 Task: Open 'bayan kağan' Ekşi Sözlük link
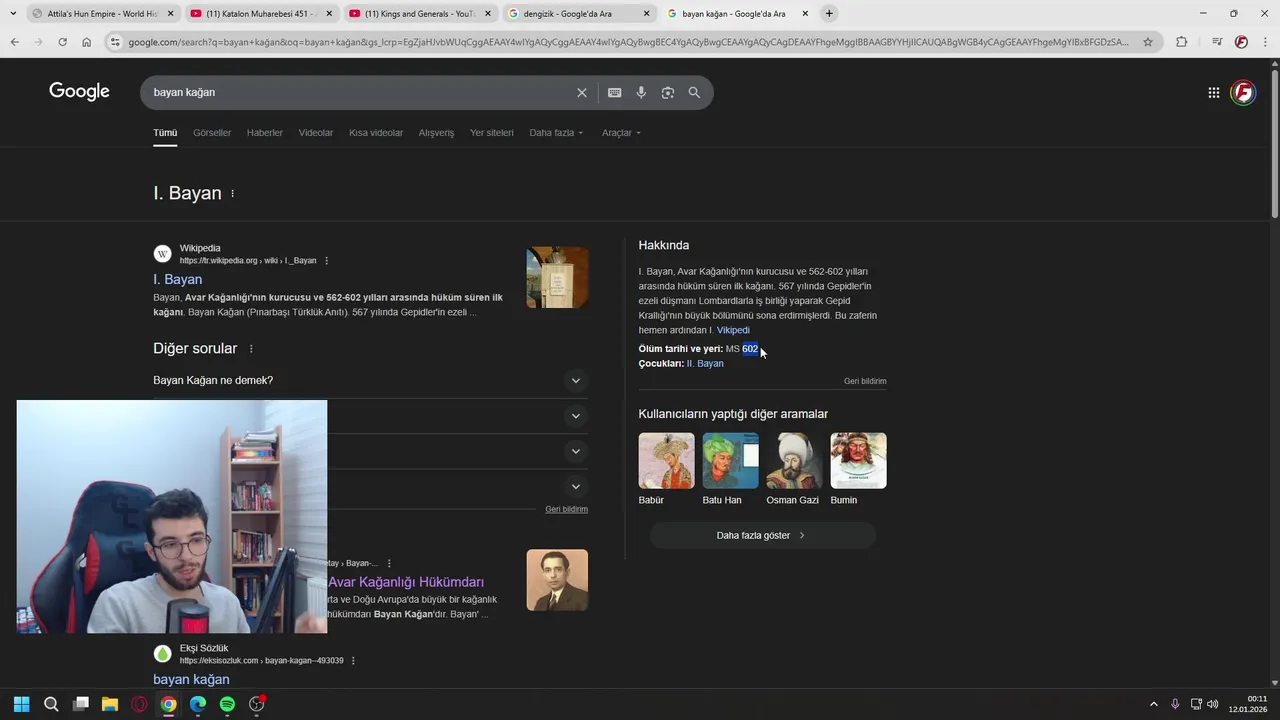point(191,680)
